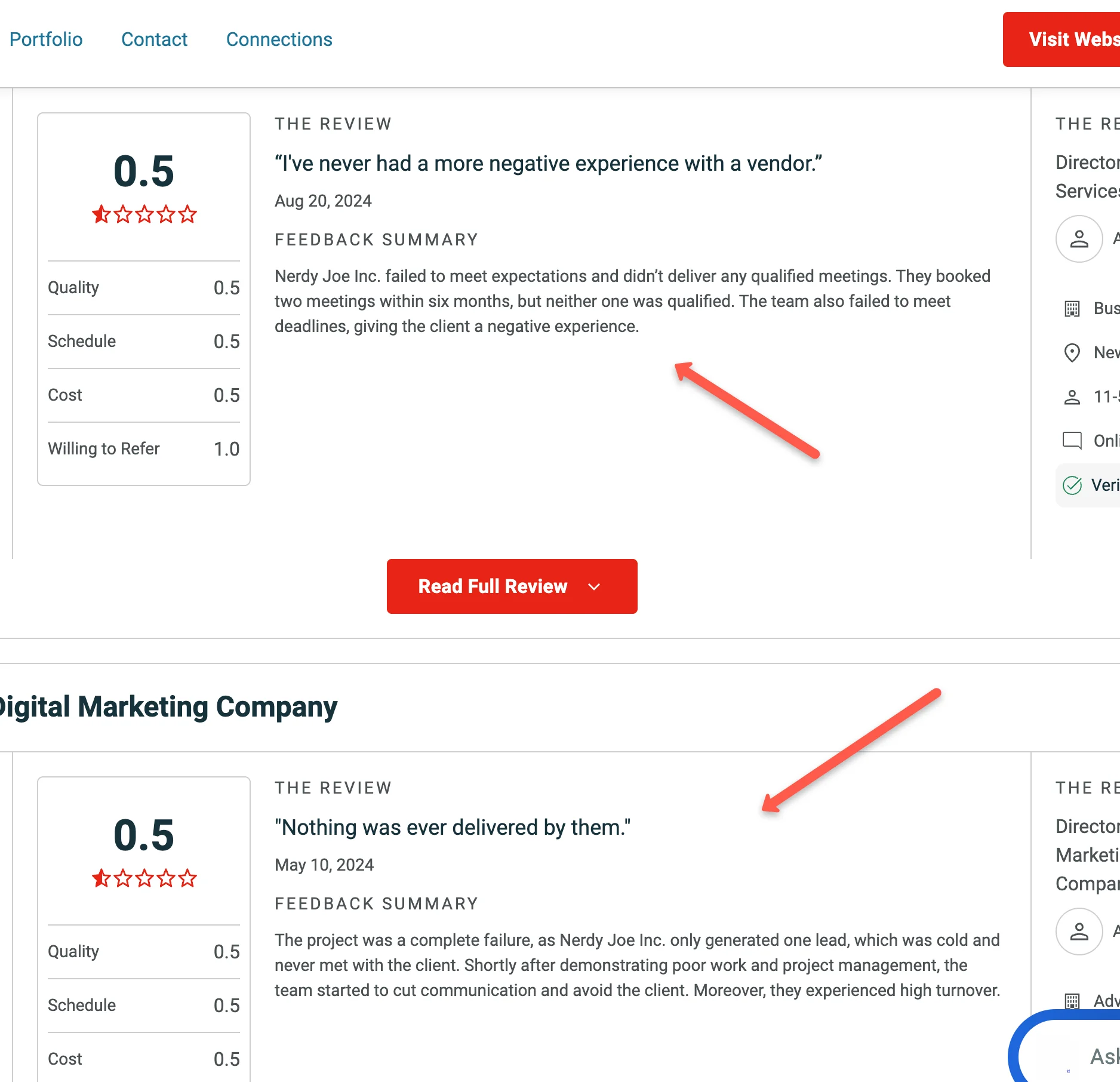Image resolution: width=1120 pixels, height=1082 pixels.
Task: Click the first review's Quality 0.5 row
Action: (144, 288)
